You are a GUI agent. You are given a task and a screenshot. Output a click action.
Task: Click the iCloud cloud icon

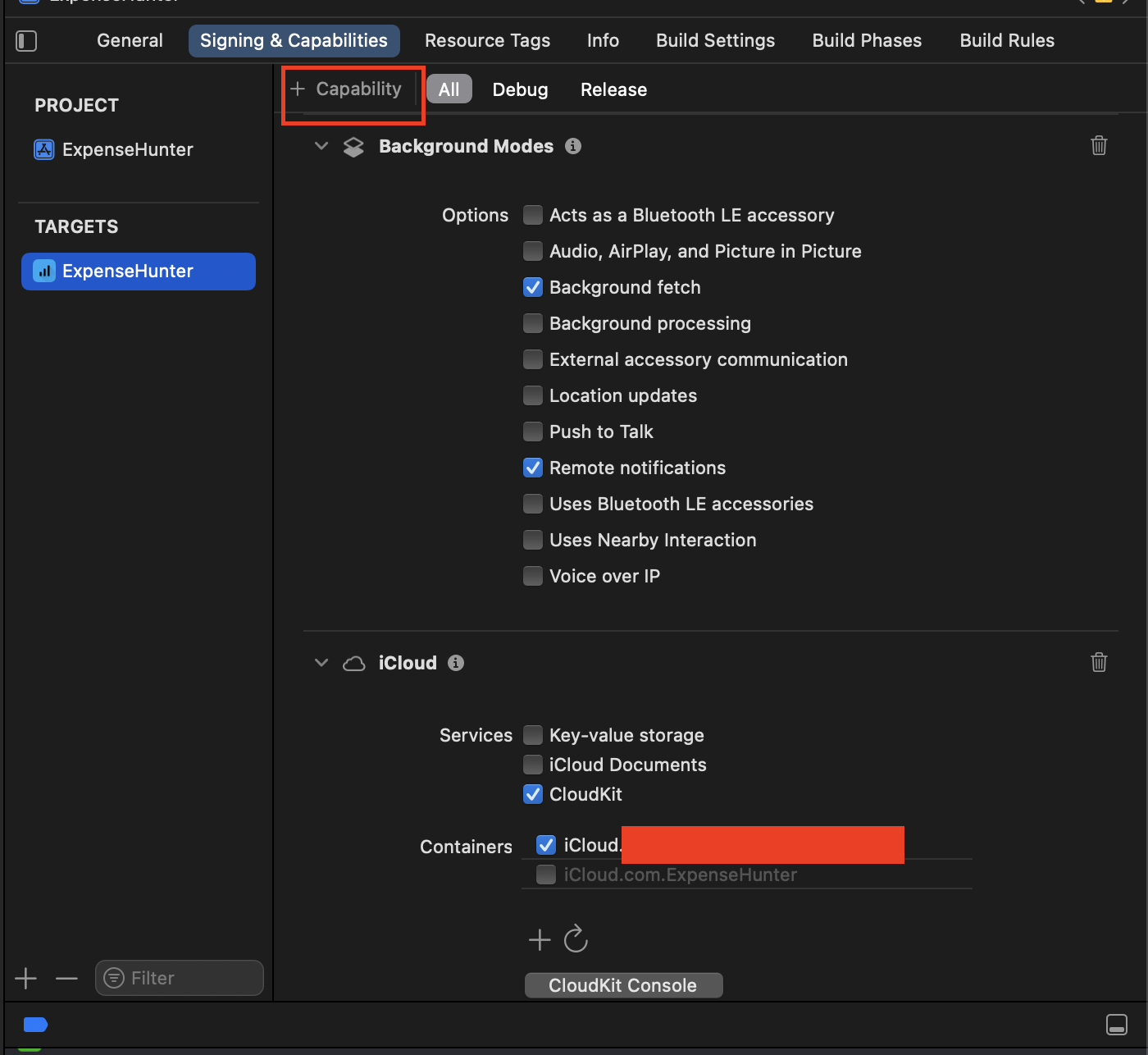(353, 664)
